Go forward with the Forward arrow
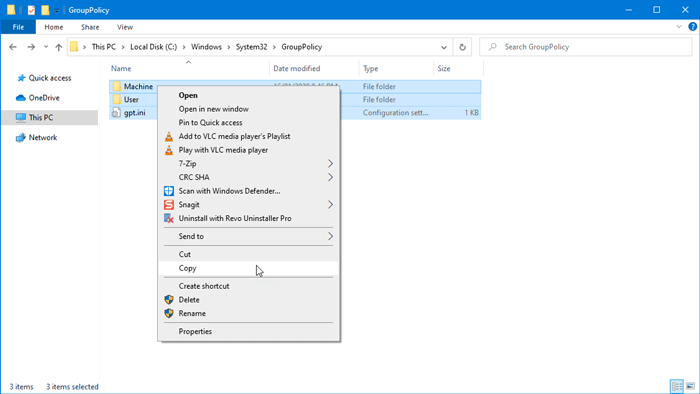 [31, 47]
